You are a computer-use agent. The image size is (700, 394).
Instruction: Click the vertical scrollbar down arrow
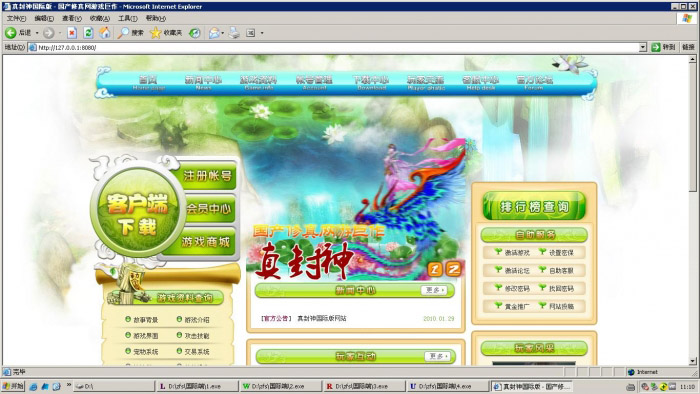pyautogui.click(x=692, y=361)
